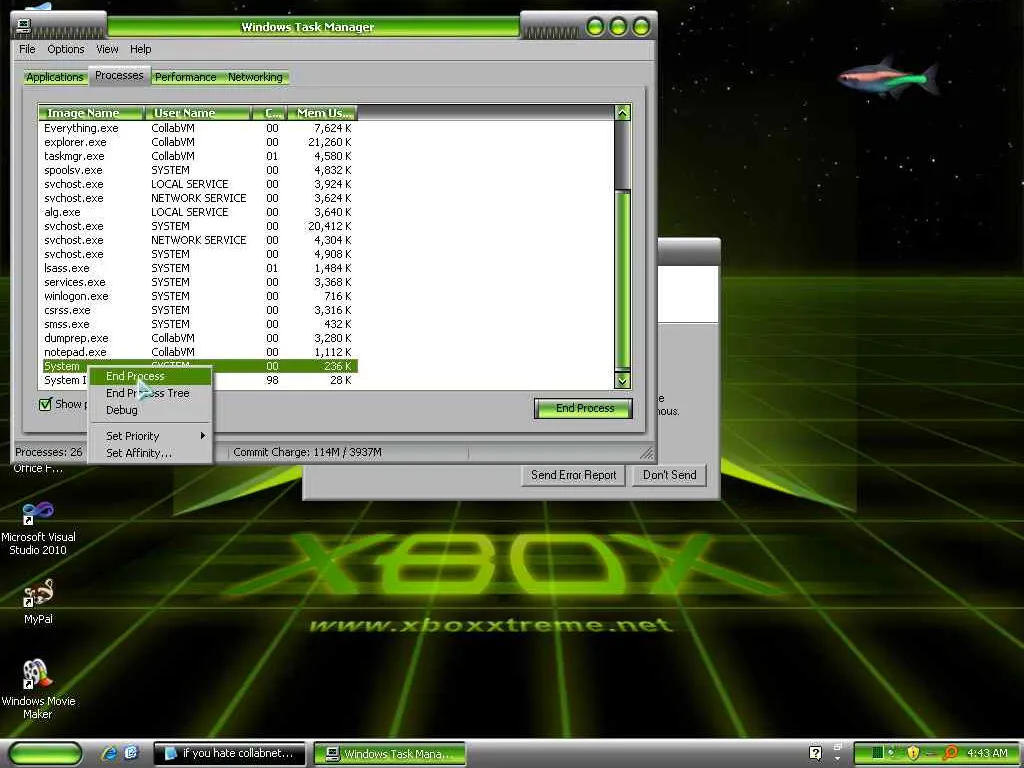
Task: Click the orange Everything search tray icon
Action: pyautogui.click(x=951, y=753)
